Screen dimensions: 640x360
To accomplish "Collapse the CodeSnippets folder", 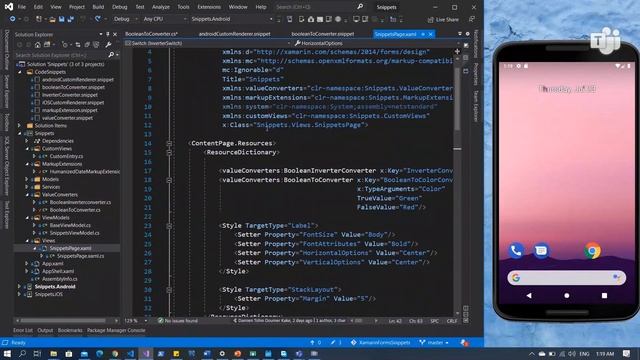I will (20, 72).
